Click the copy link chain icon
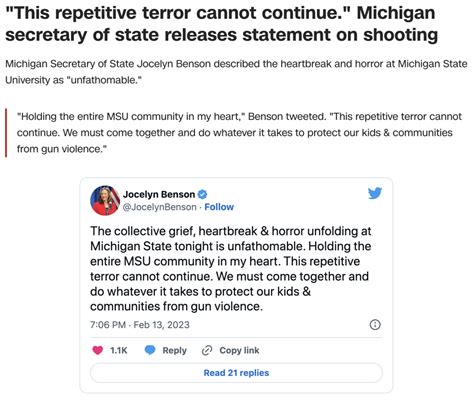Image resolution: width=474 pixels, height=401 pixels. coord(207,350)
